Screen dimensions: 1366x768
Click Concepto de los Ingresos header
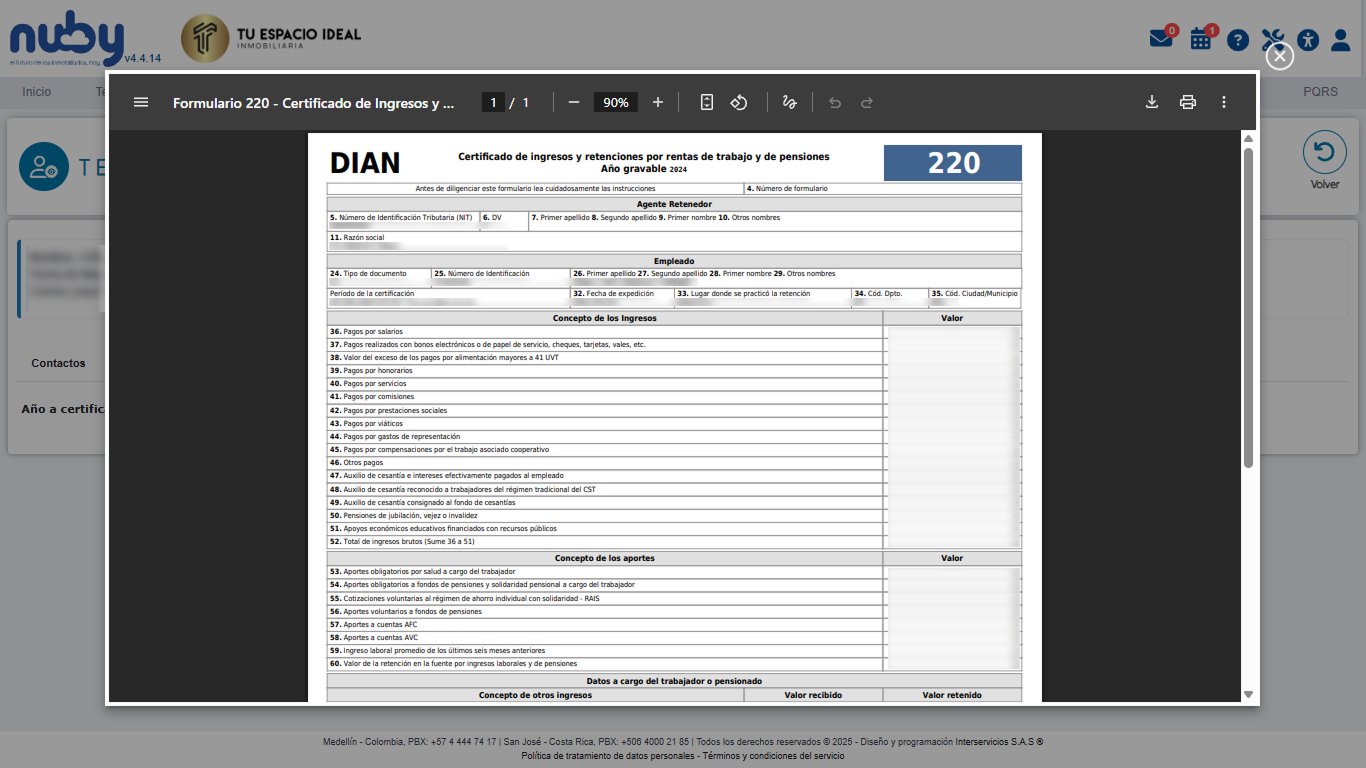pos(605,318)
